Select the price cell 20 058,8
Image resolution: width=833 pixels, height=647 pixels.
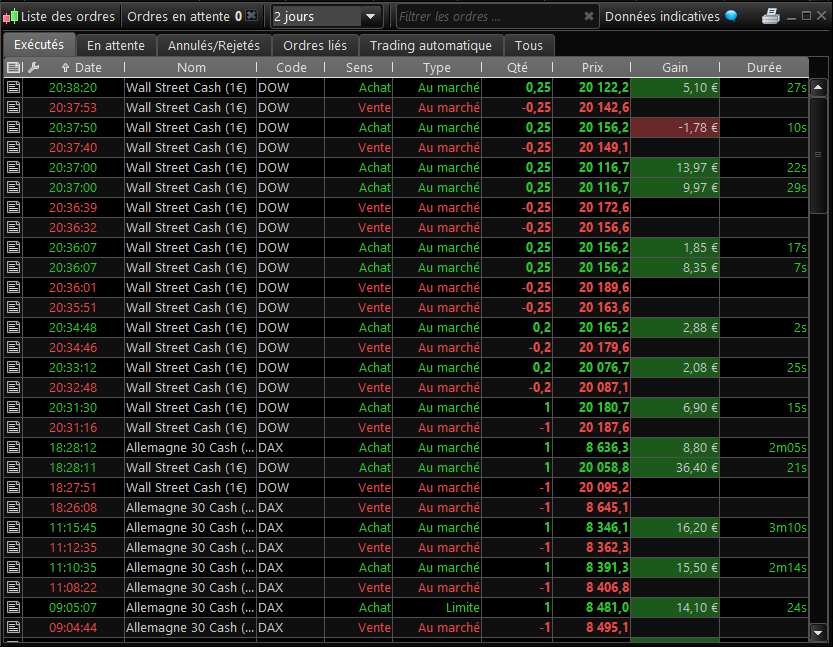pyautogui.click(x=592, y=467)
